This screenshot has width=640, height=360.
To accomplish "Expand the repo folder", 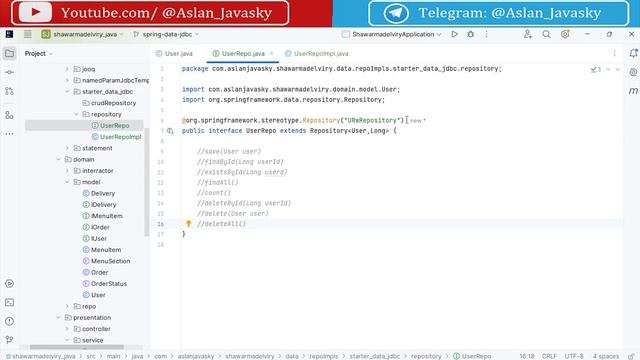I will 67,306.
